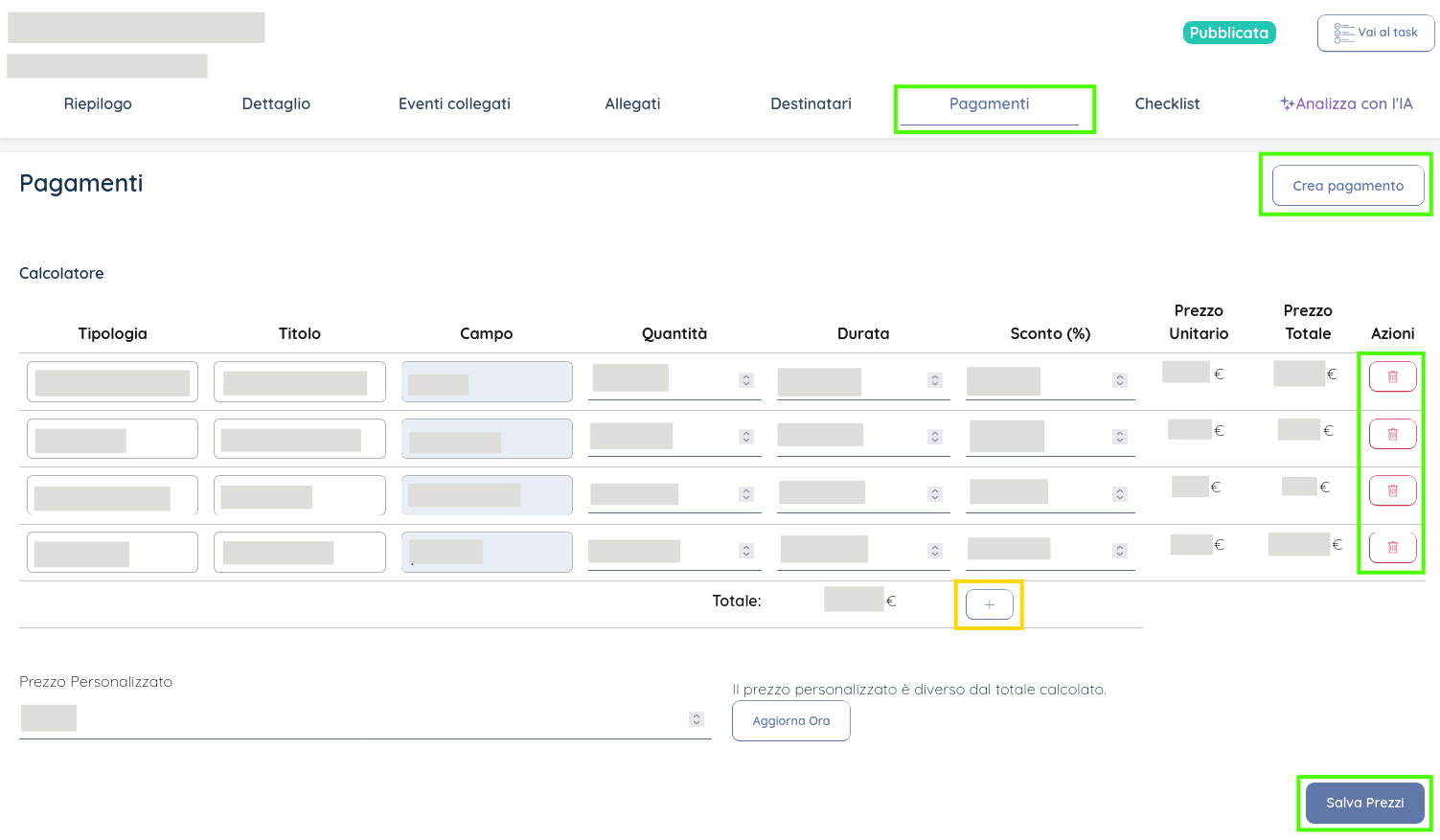This screenshot has height=840, width=1440.
Task: Open Analizza con l'IA sparkle tab
Action: (1346, 103)
